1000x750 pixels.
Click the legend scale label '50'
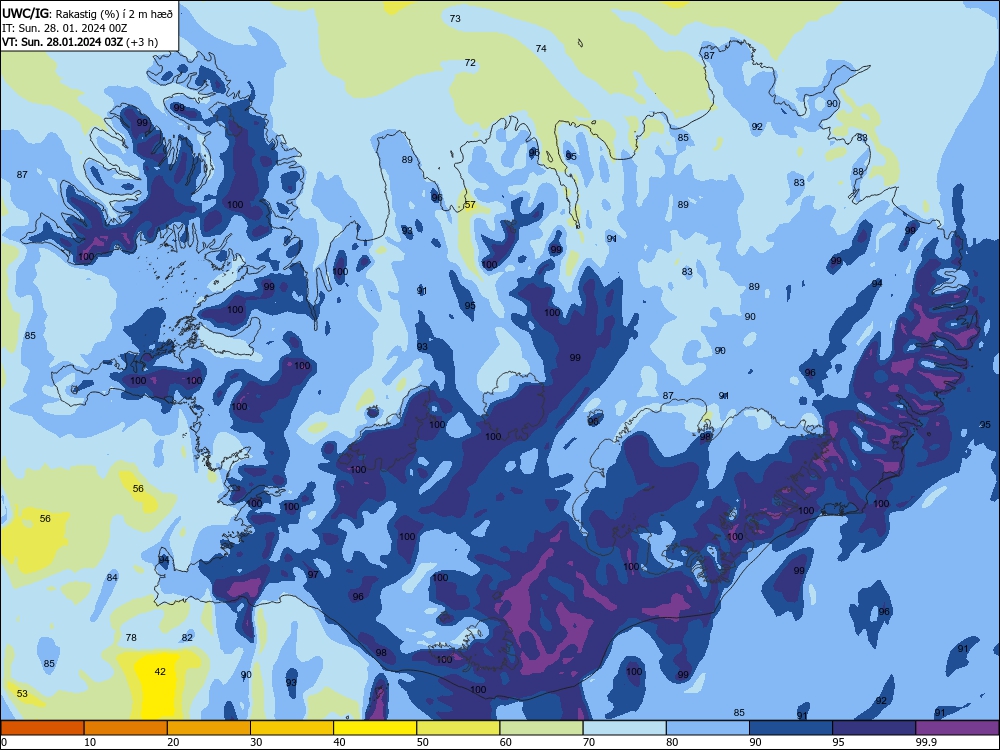[x=423, y=742]
